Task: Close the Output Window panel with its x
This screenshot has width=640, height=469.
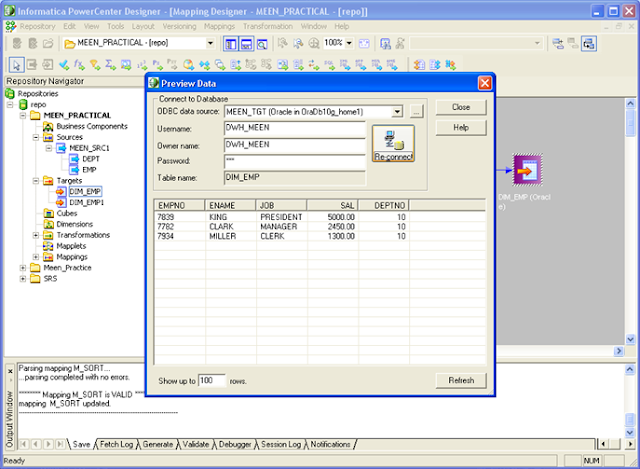Action: point(10,371)
